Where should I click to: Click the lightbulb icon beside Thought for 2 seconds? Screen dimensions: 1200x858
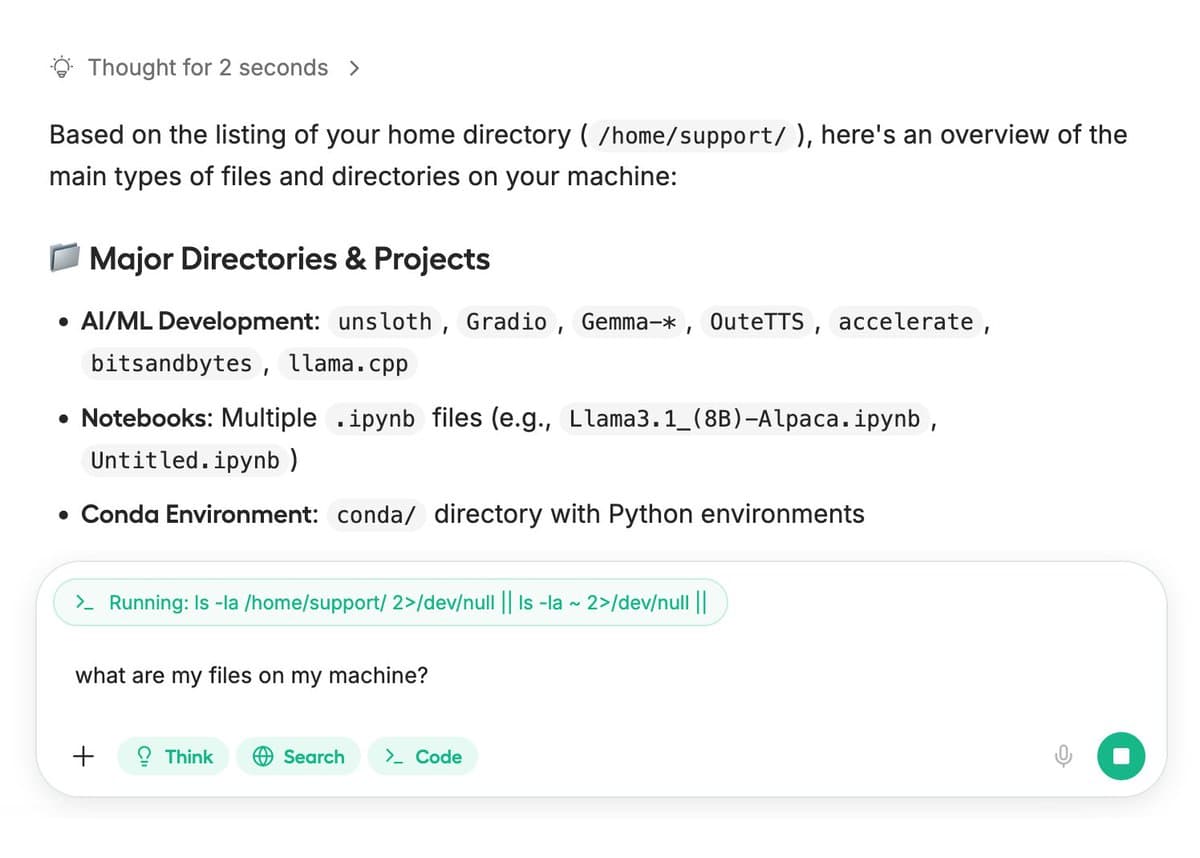point(62,68)
